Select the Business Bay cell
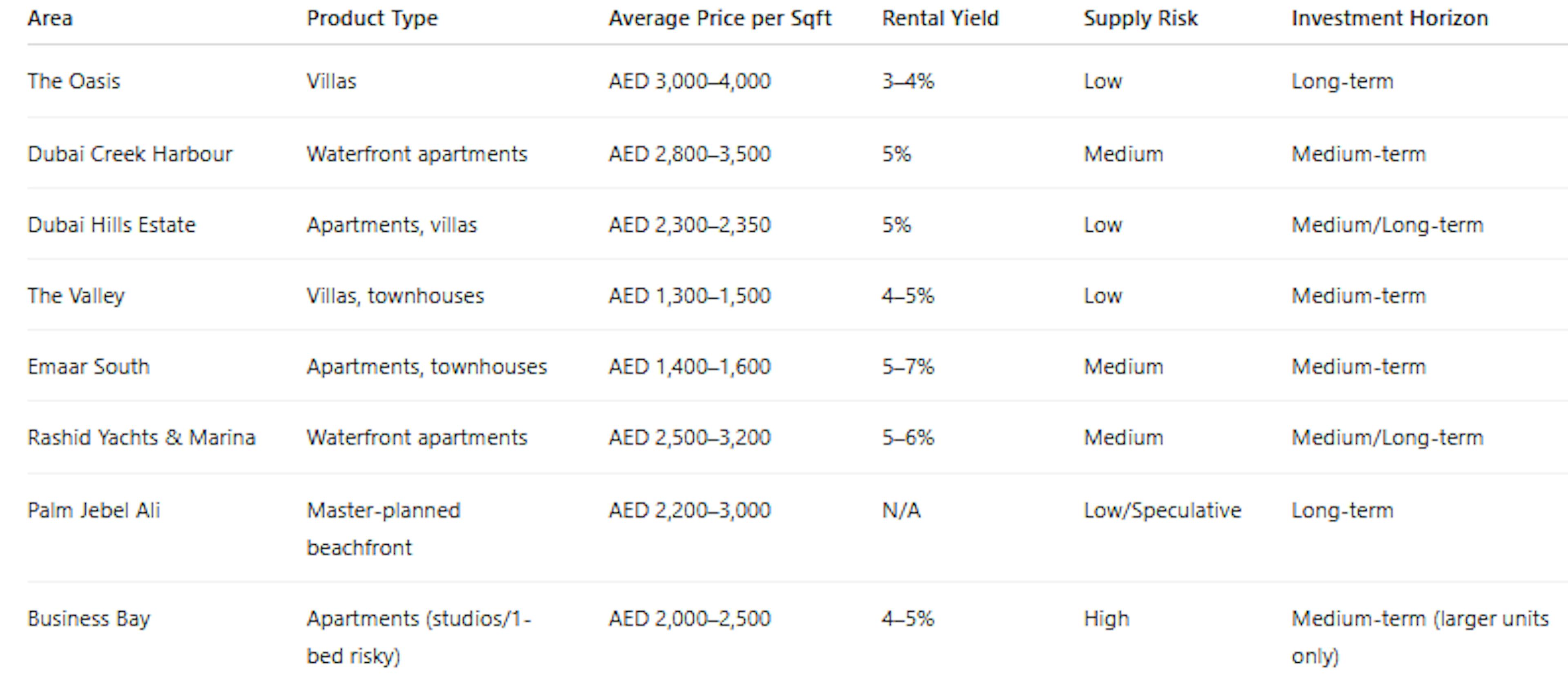1568x695 pixels. (88, 618)
